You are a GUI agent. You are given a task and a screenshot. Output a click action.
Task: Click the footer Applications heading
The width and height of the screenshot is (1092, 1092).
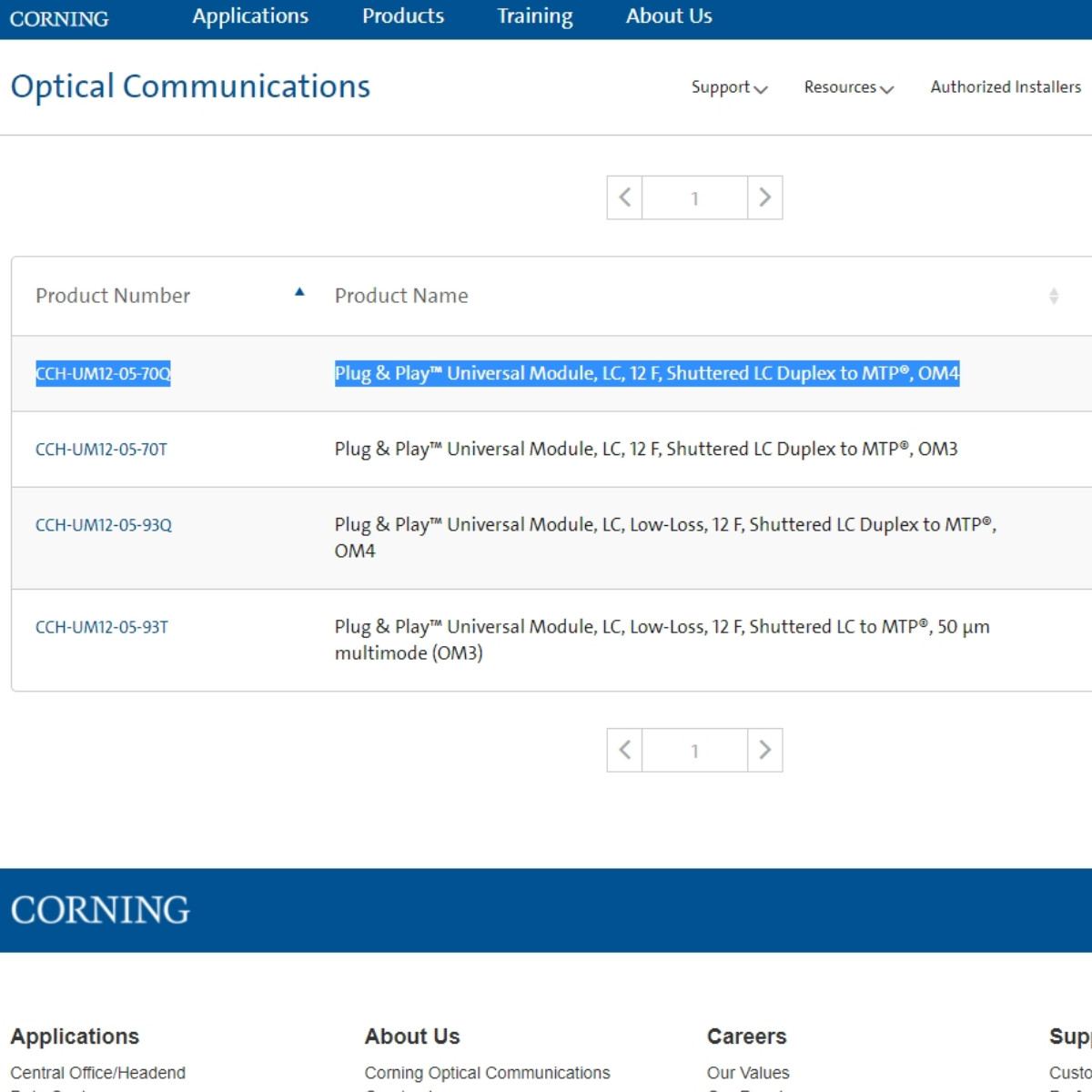coord(75,1036)
